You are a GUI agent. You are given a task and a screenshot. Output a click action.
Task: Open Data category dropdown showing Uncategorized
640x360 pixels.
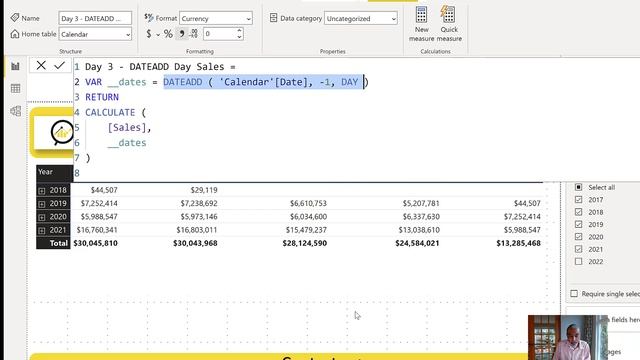tap(360, 18)
